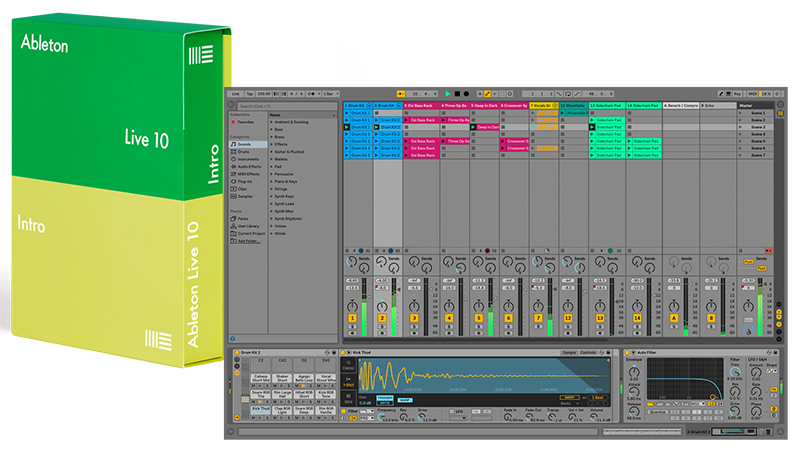Viewport: 800px width, 456px height.
Task: Click Auto Filter Freq knob
Action: (734, 371)
